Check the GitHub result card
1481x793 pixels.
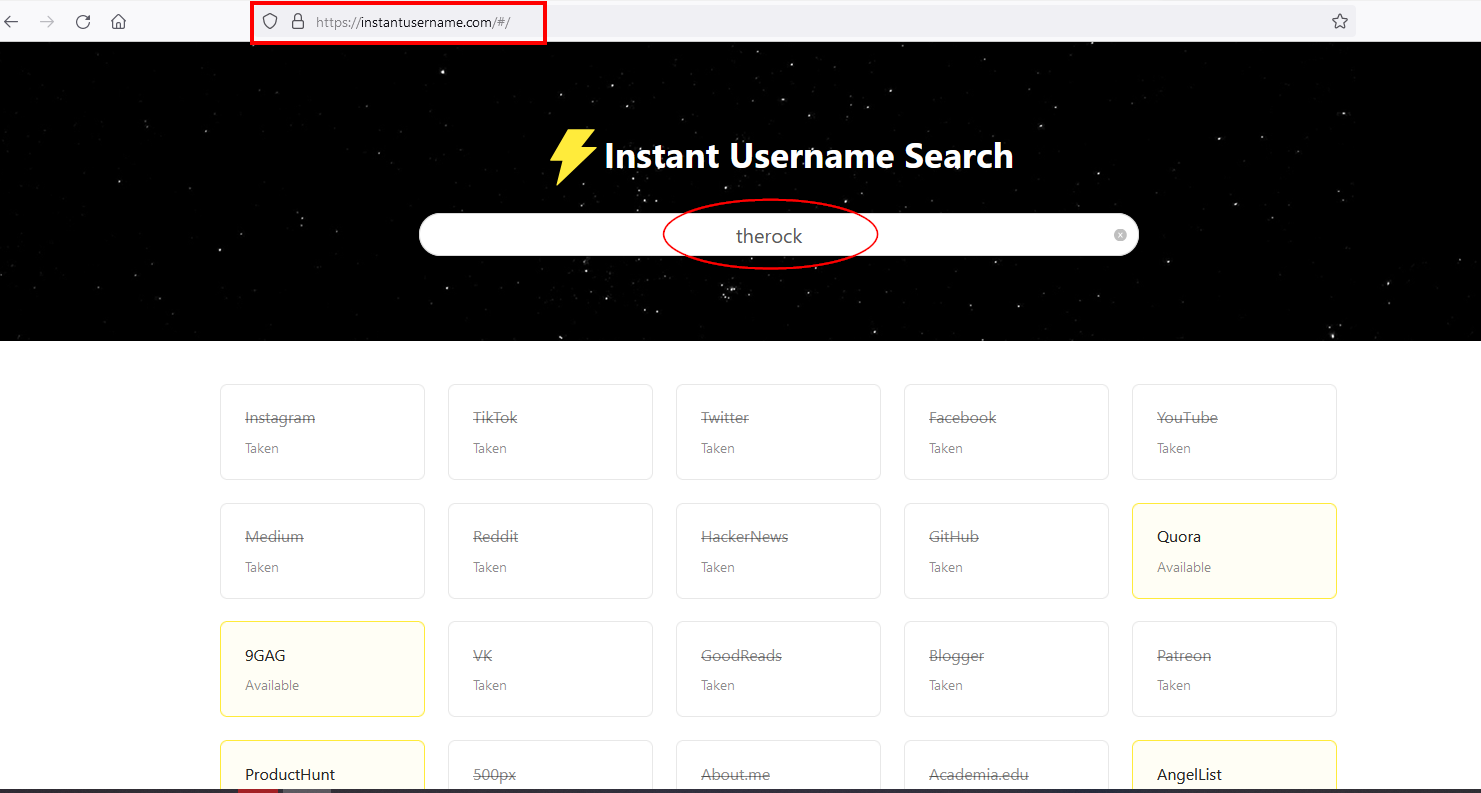[1006, 551]
